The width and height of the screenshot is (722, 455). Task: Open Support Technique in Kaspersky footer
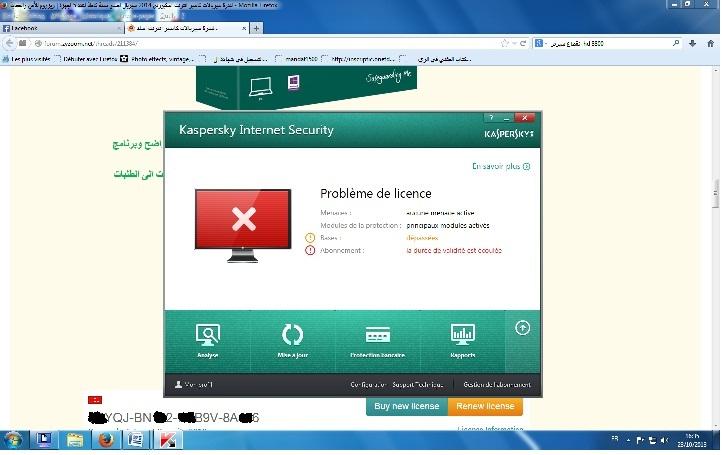pos(418,384)
